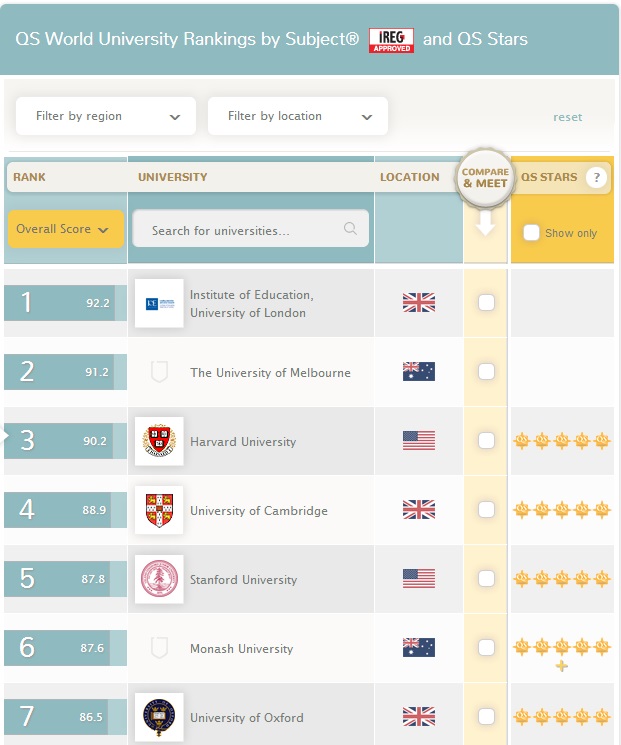Image resolution: width=621 pixels, height=745 pixels.
Task: Click Monash University's QS stars rating
Action: (561, 648)
